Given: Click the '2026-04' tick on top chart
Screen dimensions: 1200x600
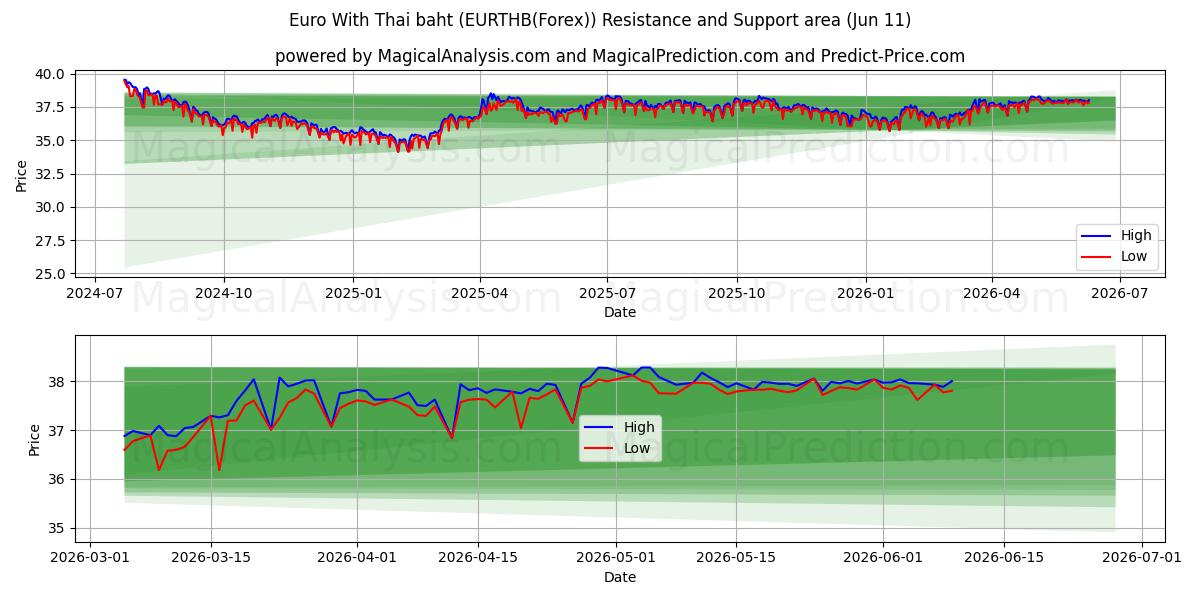Looking at the screenshot, I should tap(991, 293).
